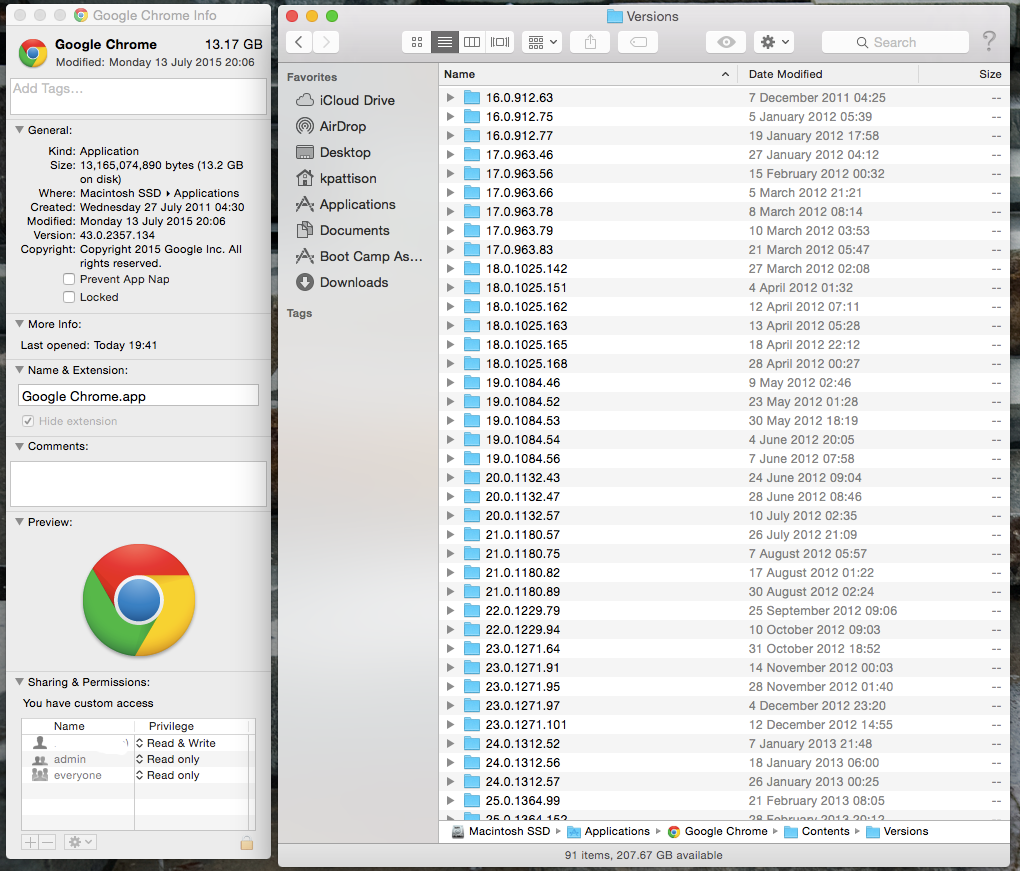Screen dimensions: 1020x871
Task: Switch Finder to Cover Flow view
Action: [500, 42]
